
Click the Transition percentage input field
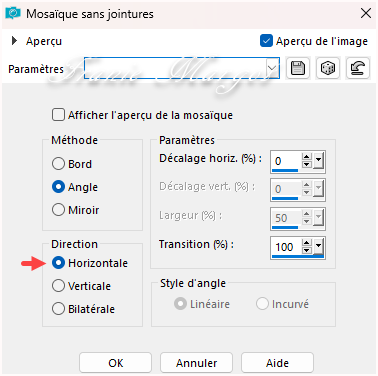pyautogui.click(x=286, y=247)
